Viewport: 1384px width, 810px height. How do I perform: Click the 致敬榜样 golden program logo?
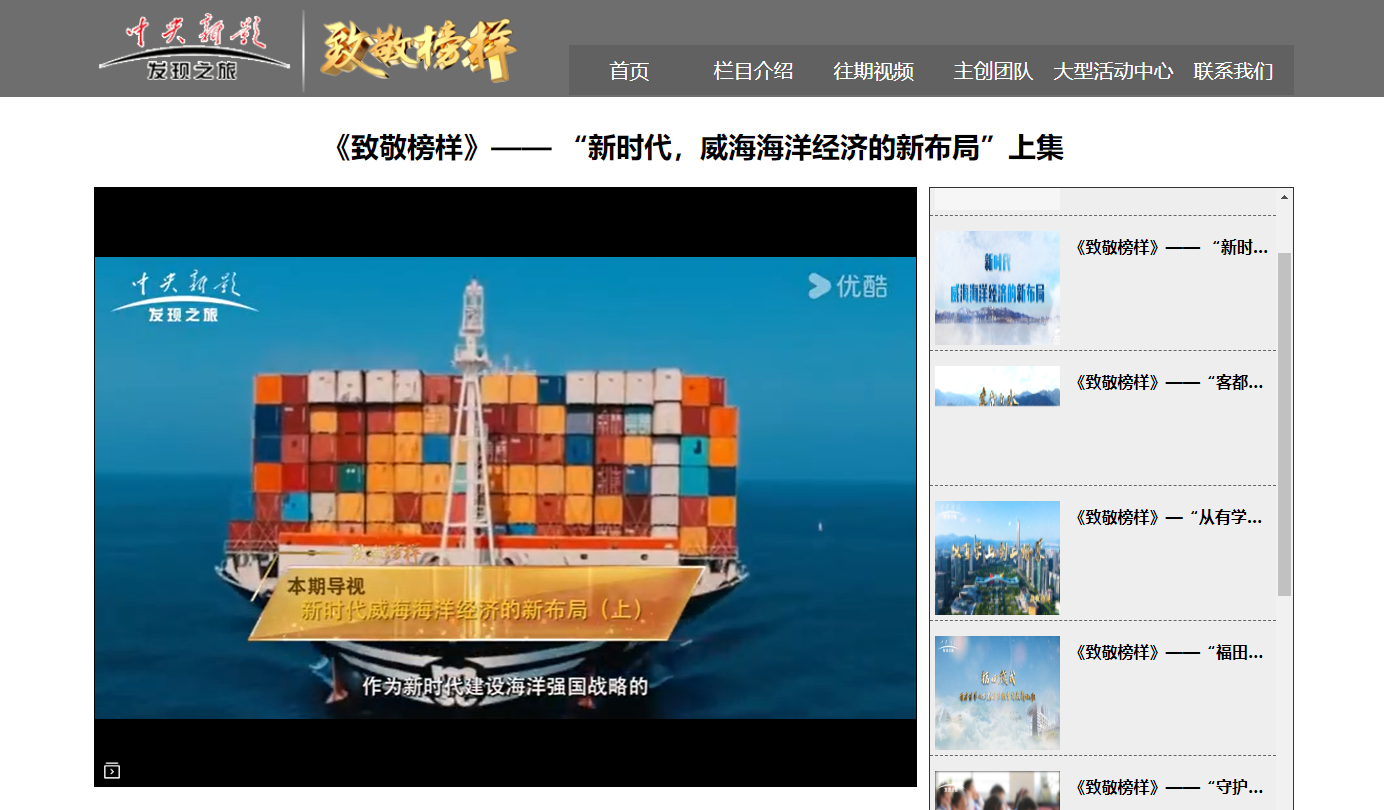pyautogui.click(x=417, y=50)
